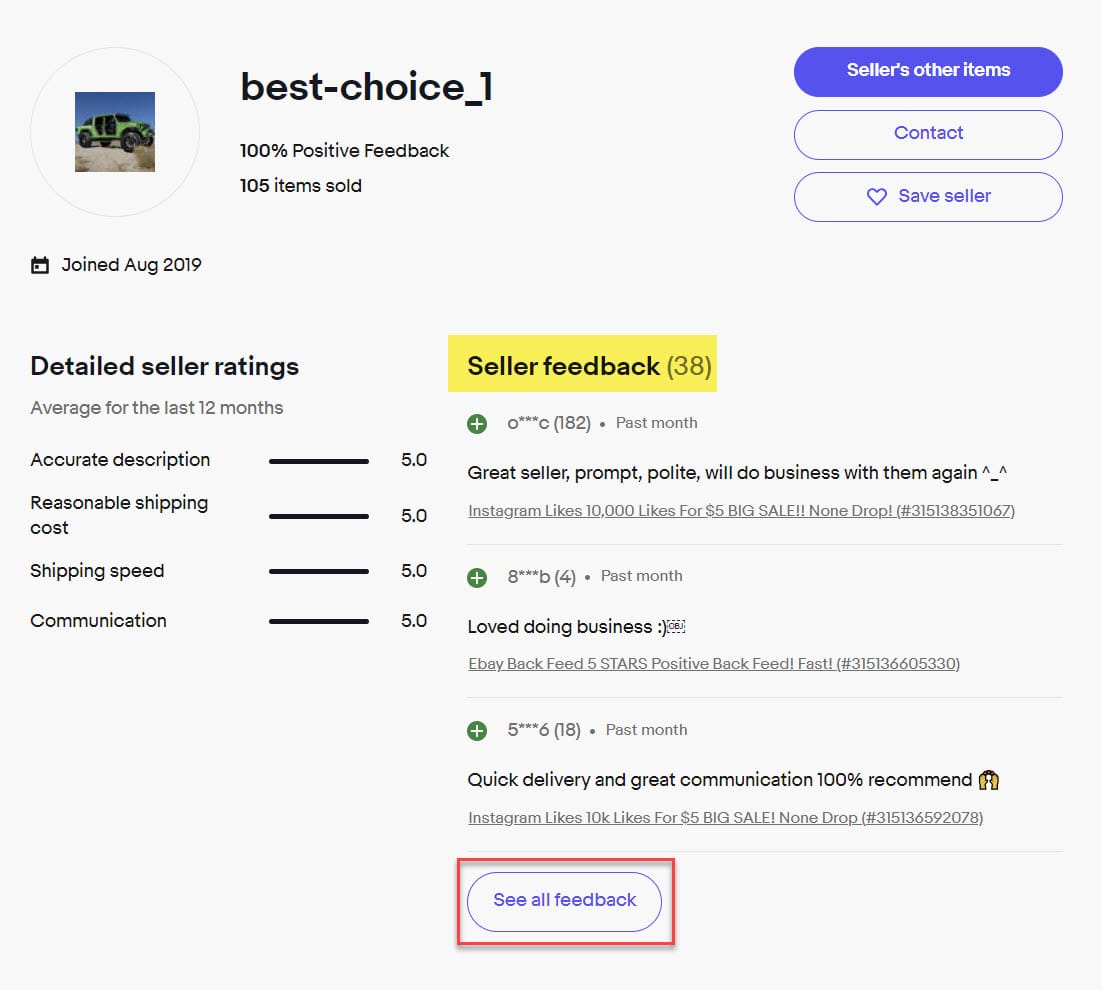Viewport: 1102px width, 990px height.
Task: Click the praying hands emoji in feedback
Action: [x=990, y=780]
